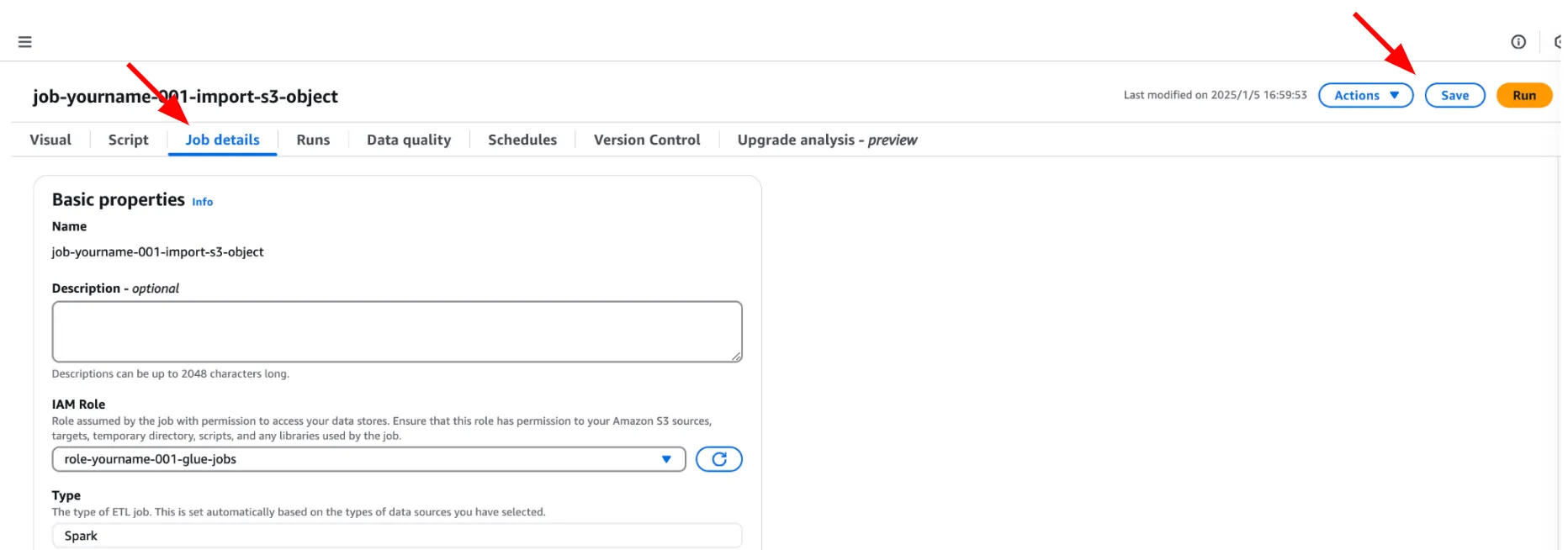This screenshot has width=1568, height=550.
Task: Click inside the Description text area
Action: click(396, 331)
